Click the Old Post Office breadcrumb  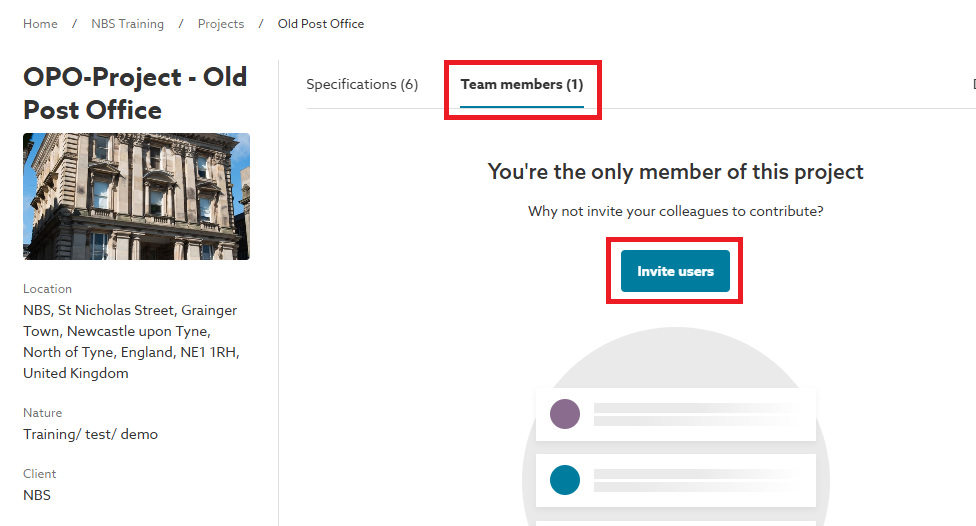321,24
